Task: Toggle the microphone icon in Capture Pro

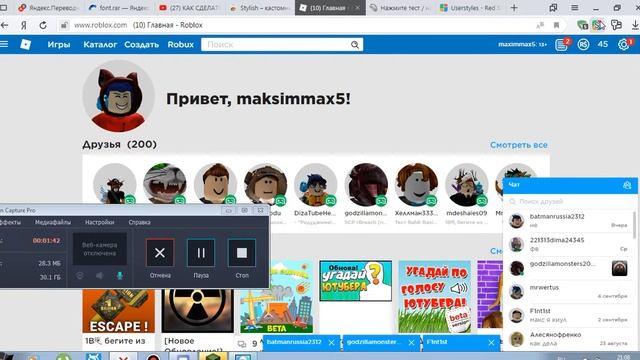Action: (120, 276)
